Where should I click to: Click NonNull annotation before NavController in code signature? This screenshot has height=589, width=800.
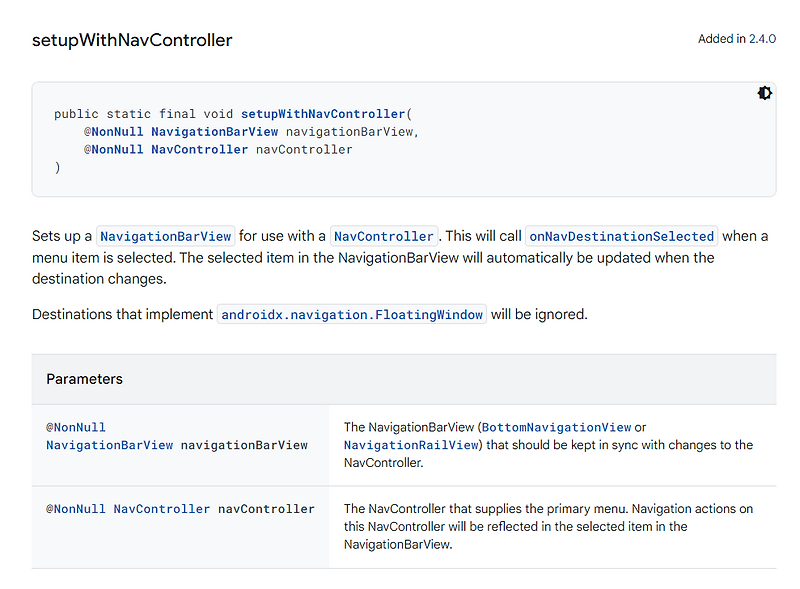pyautogui.click(x=113, y=150)
